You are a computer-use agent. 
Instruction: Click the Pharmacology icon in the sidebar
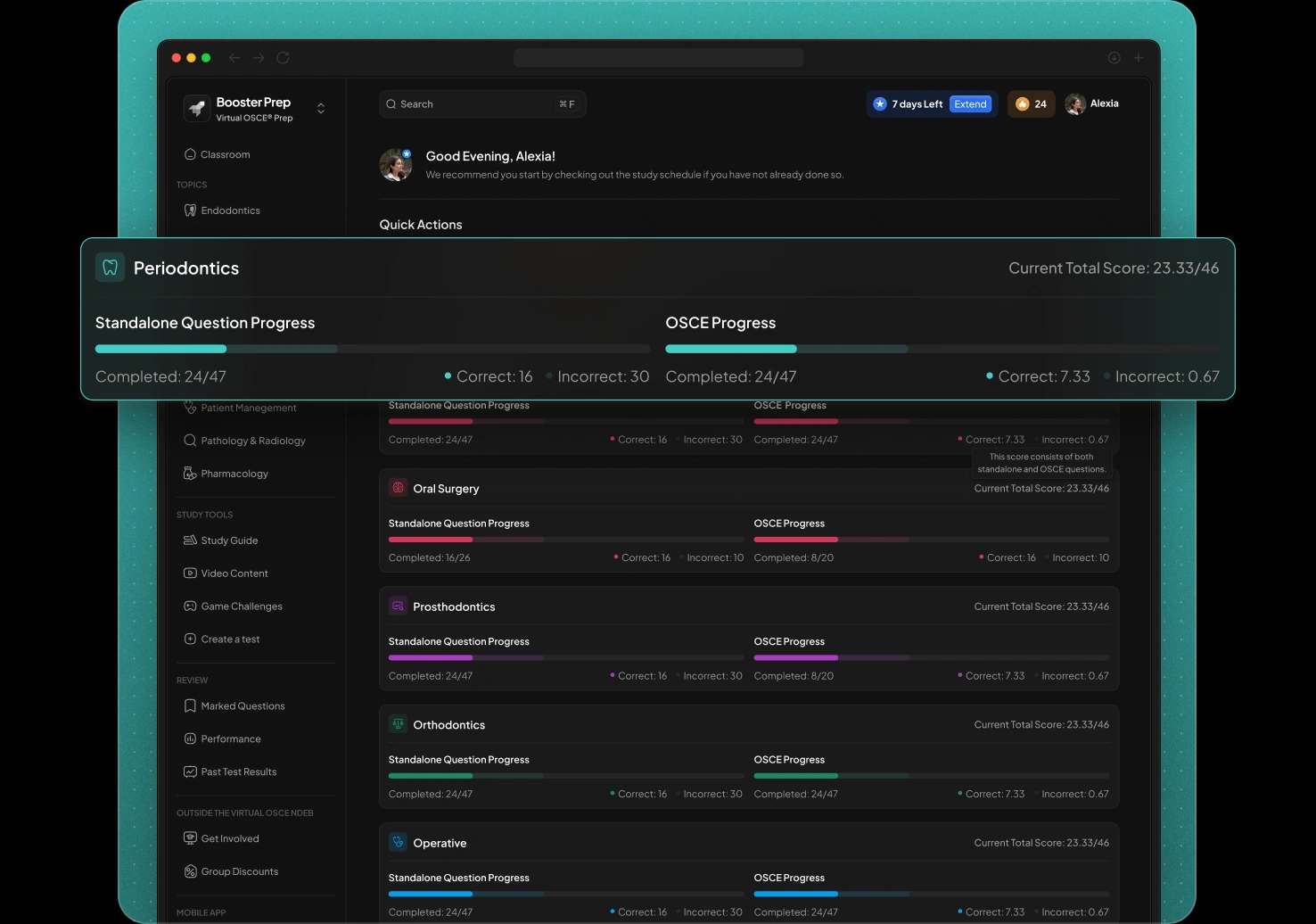tap(190, 474)
